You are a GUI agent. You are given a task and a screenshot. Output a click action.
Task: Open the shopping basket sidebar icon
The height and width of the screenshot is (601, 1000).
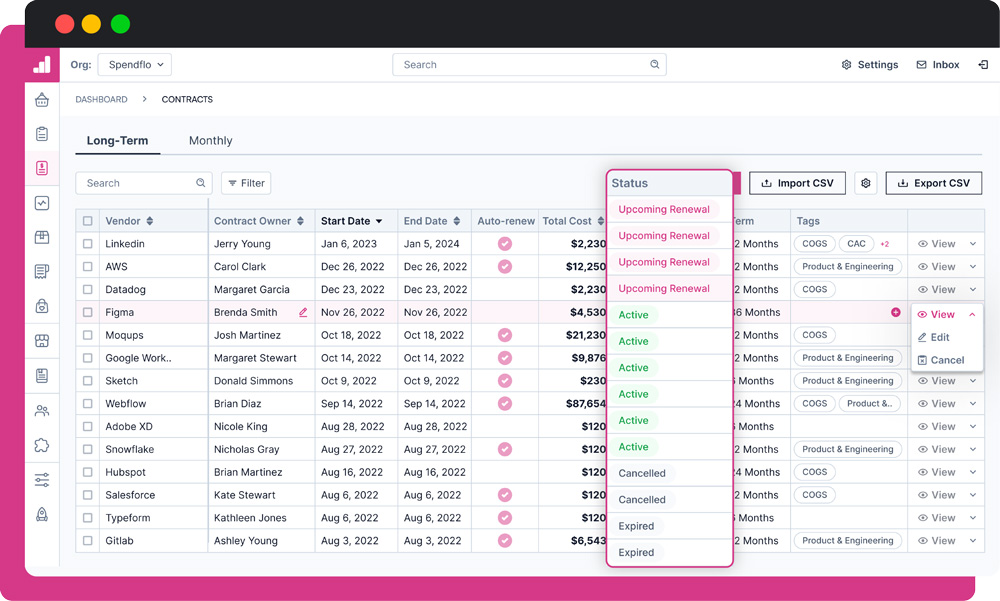42,100
